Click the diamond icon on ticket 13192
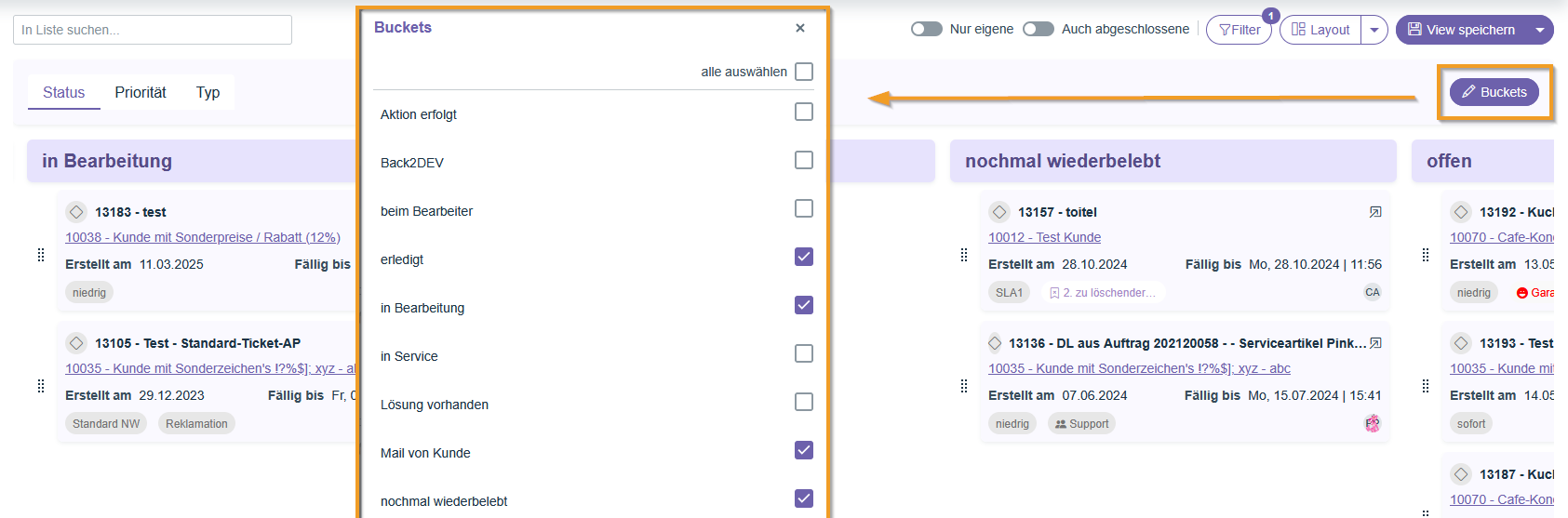Viewport: 1568px width, 518px height. tap(1461, 212)
